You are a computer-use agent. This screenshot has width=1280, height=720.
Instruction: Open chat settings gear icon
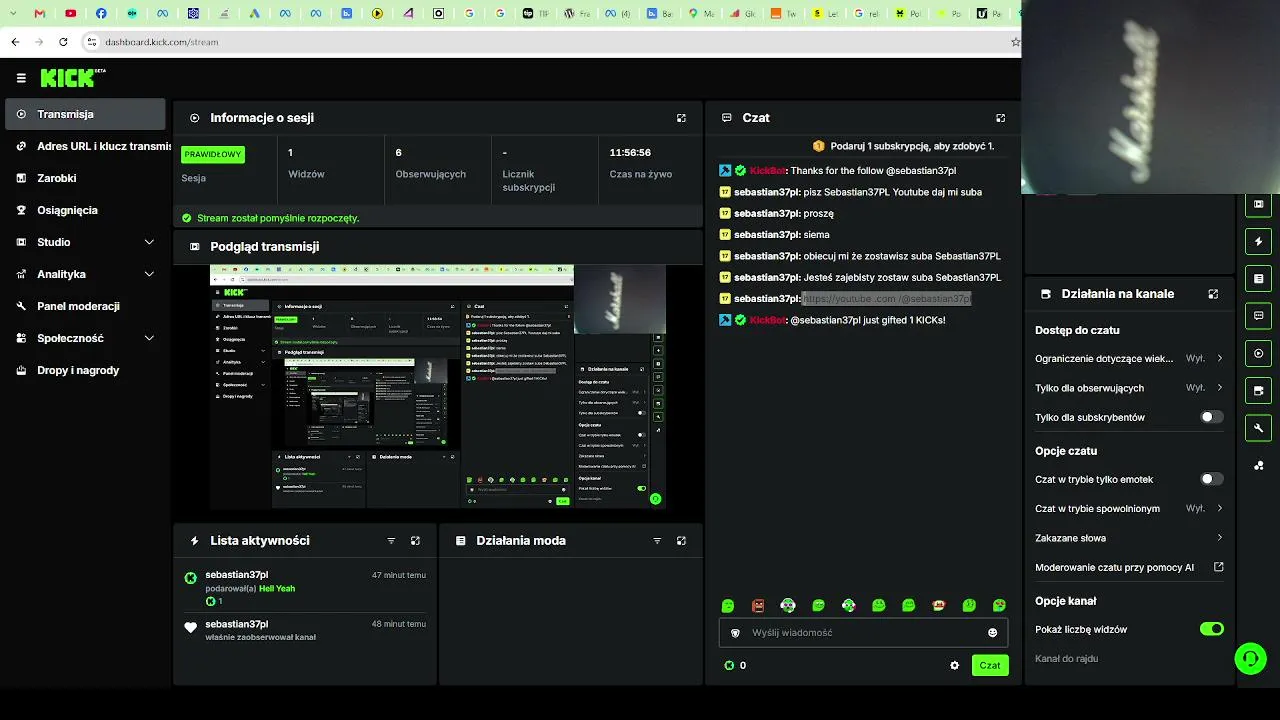coord(954,666)
